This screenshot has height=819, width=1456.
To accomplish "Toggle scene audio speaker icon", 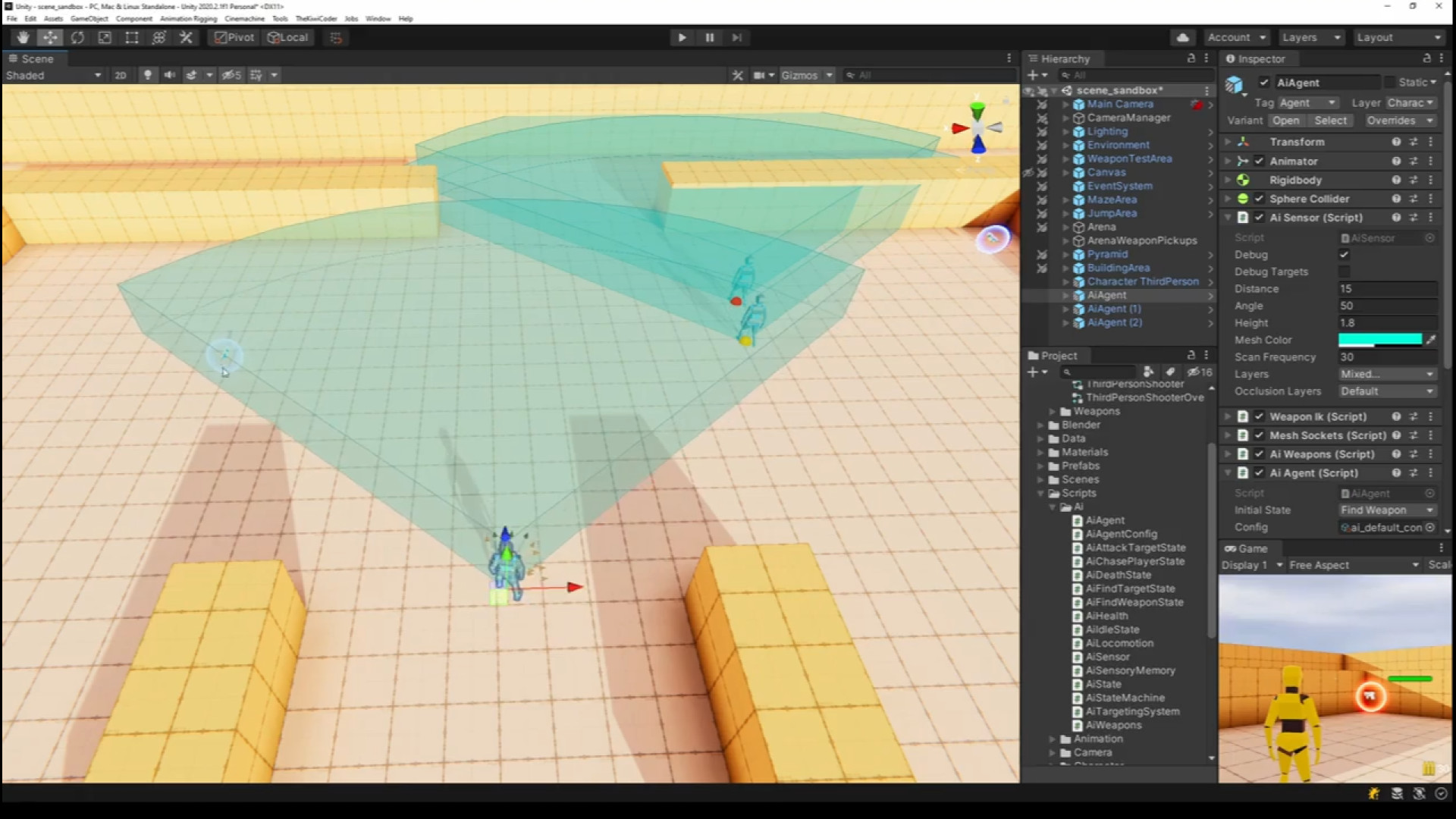I will click(170, 75).
